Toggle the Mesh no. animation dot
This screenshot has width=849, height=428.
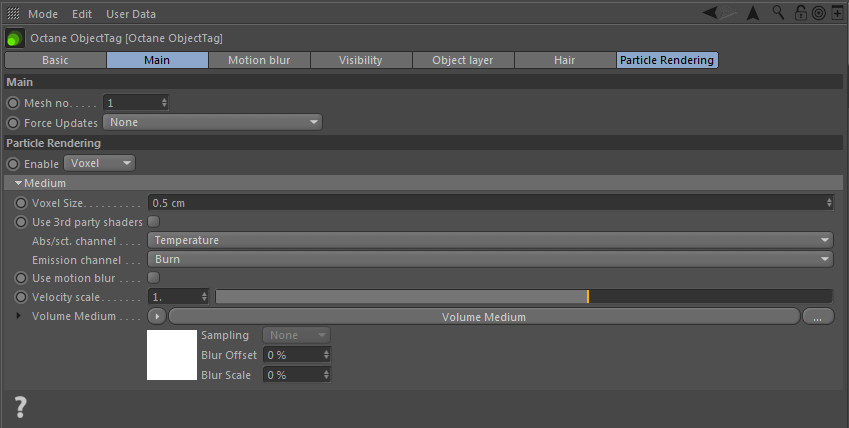tap(13, 103)
